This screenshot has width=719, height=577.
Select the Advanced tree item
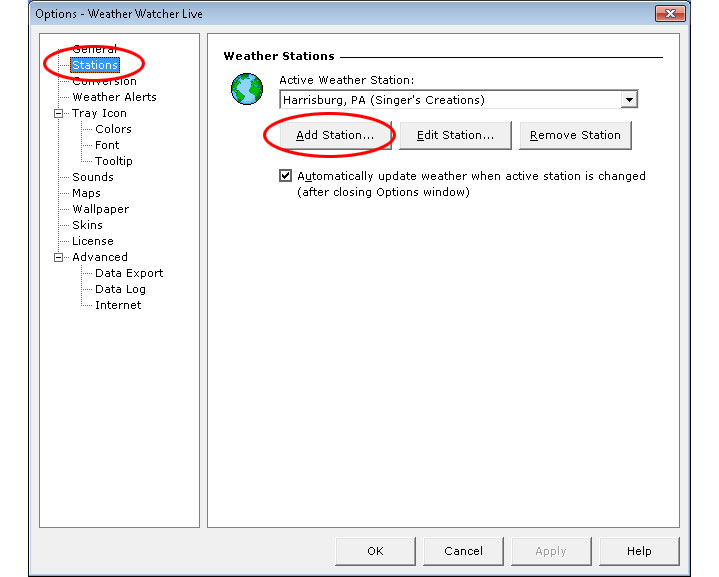click(100, 257)
